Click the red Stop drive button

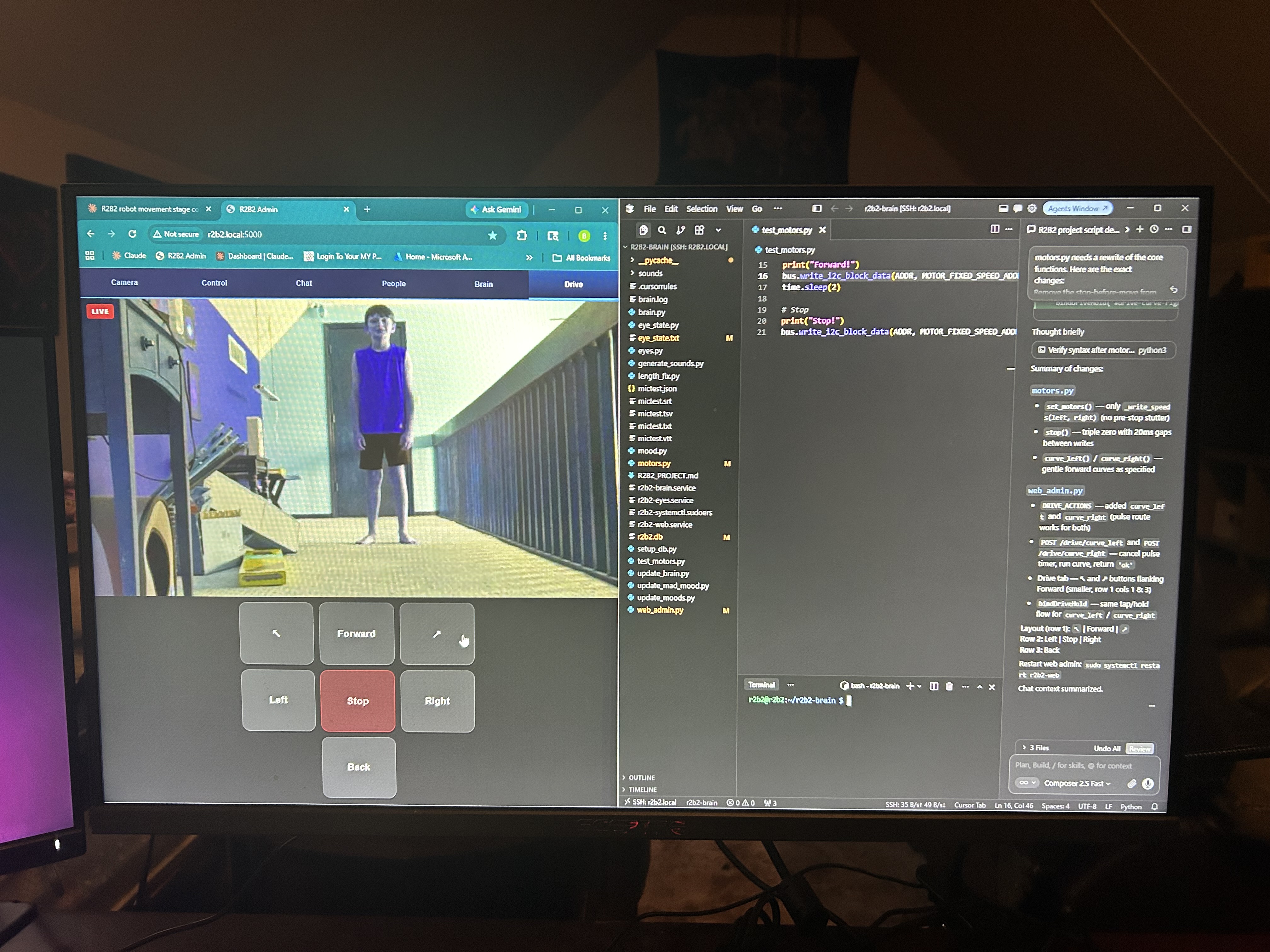pos(358,701)
